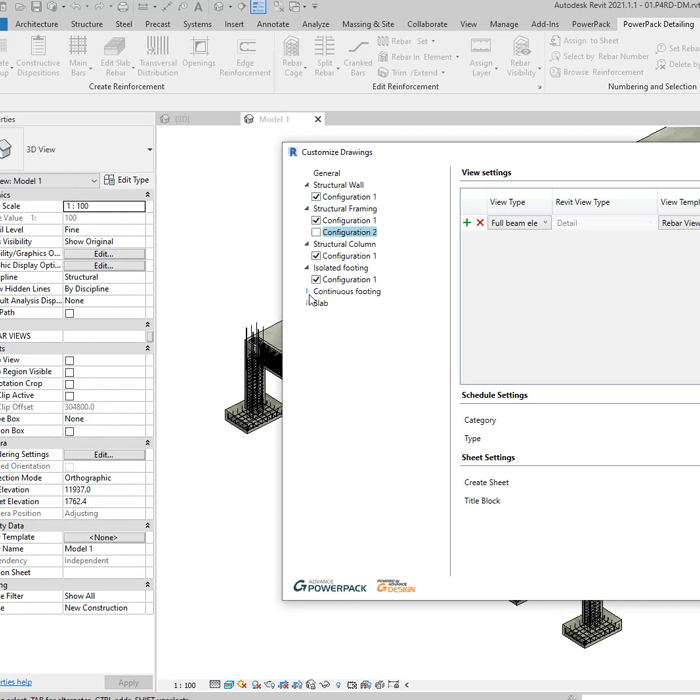Collapse the Isolated footing tree node
700x700 pixels.
pyautogui.click(x=307, y=268)
